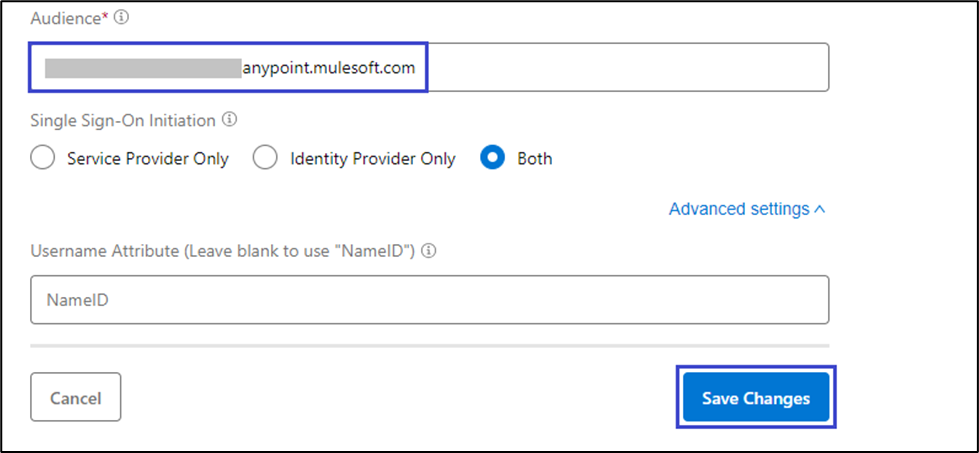Screen dimensions: 979x453
Task: Collapse the Advanced settings section
Action: (x=738, y=209)
